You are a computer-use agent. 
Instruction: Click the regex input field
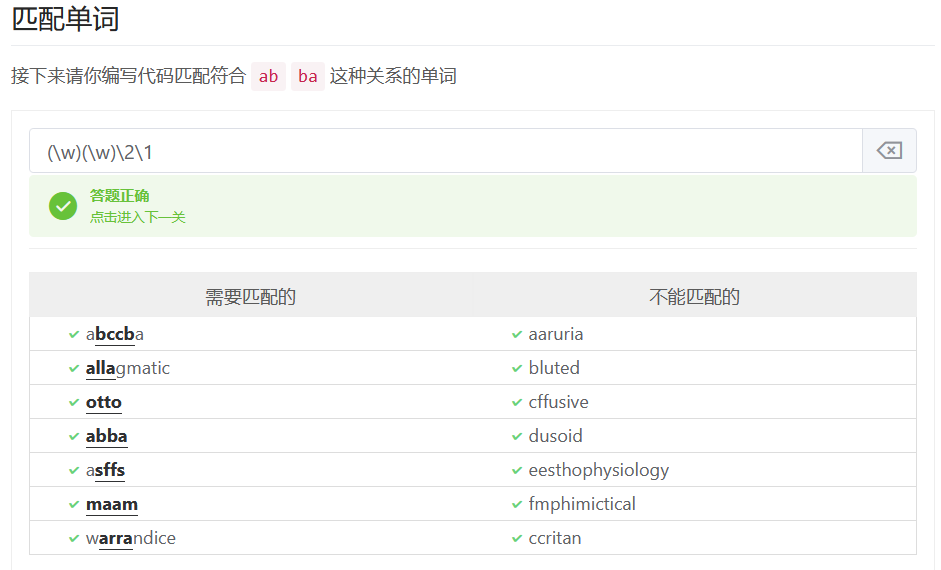click(445, 151)
